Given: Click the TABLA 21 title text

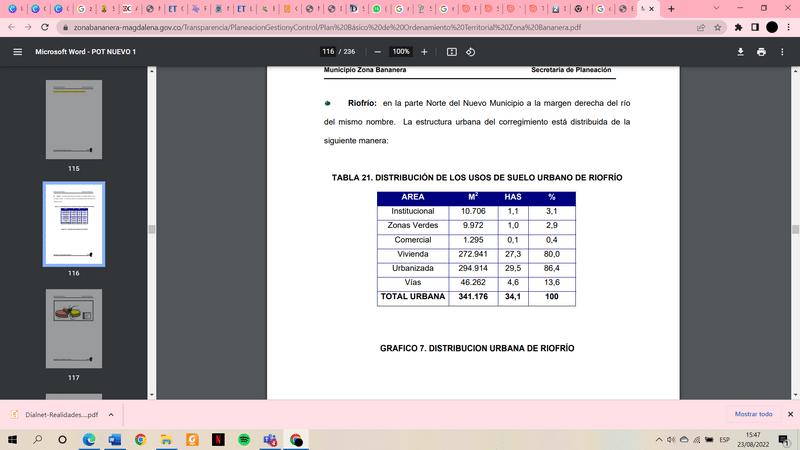Looking at the screenshot, I should tap(477, 178).
